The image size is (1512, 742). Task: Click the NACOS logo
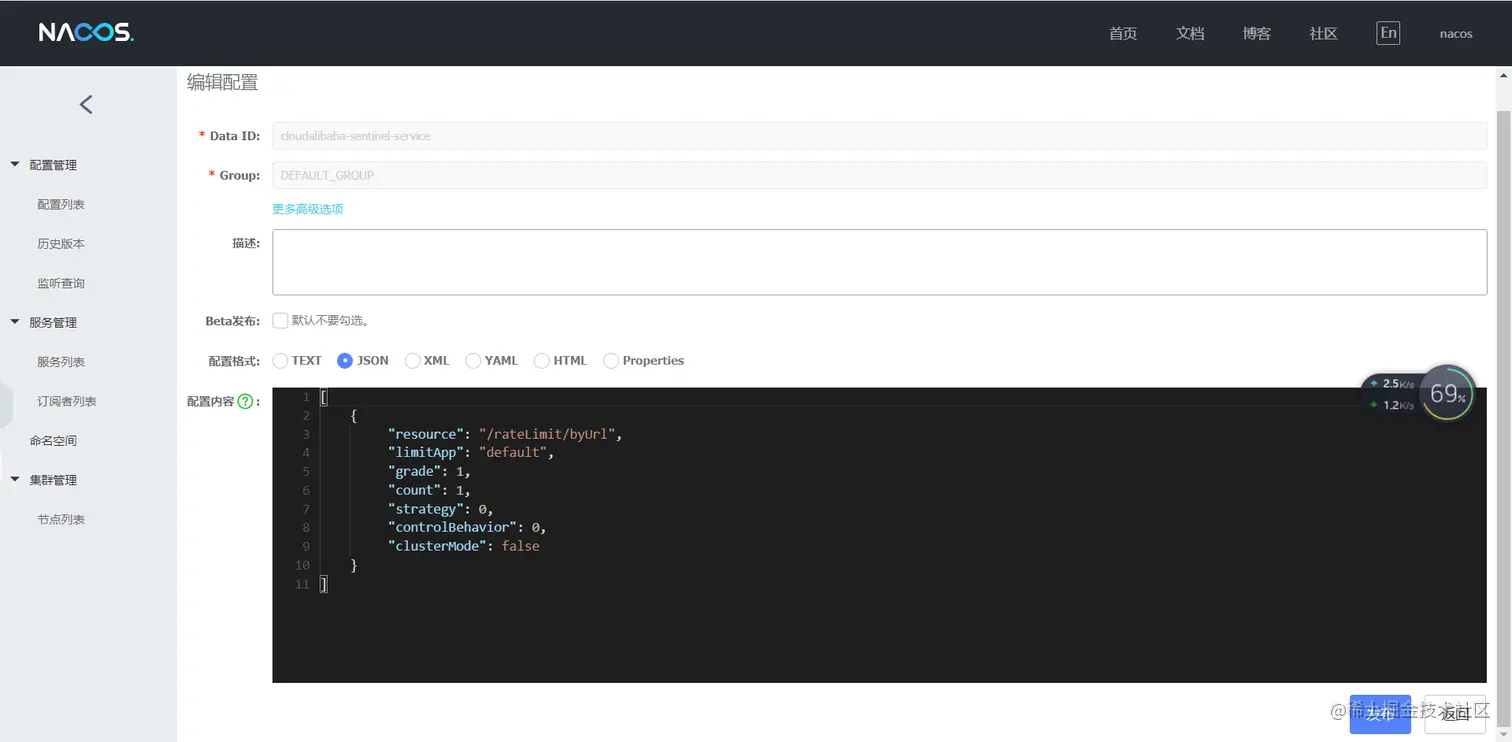coord(86,33)
